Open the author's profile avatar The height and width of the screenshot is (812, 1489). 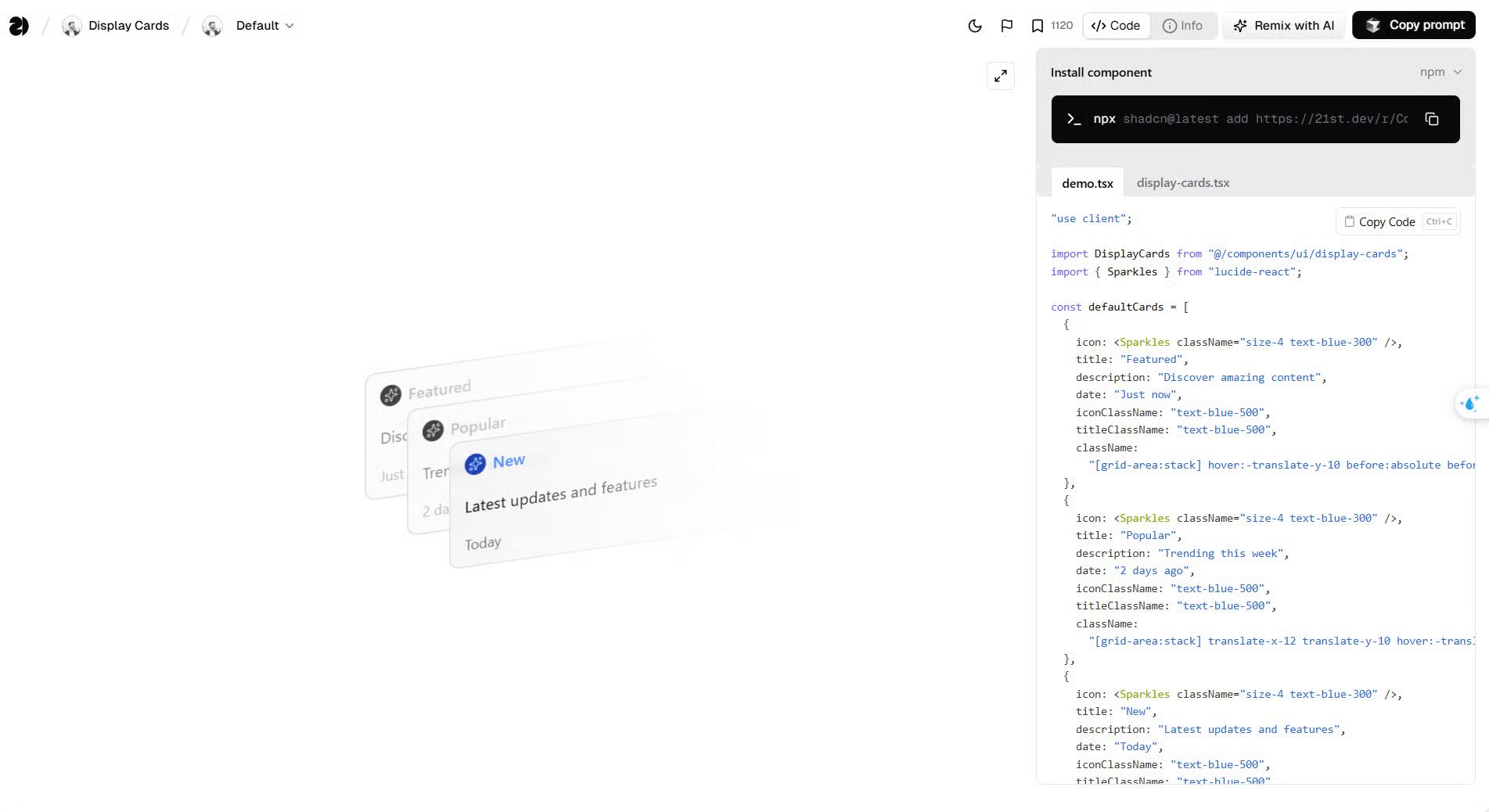click(x=72, y=25)
